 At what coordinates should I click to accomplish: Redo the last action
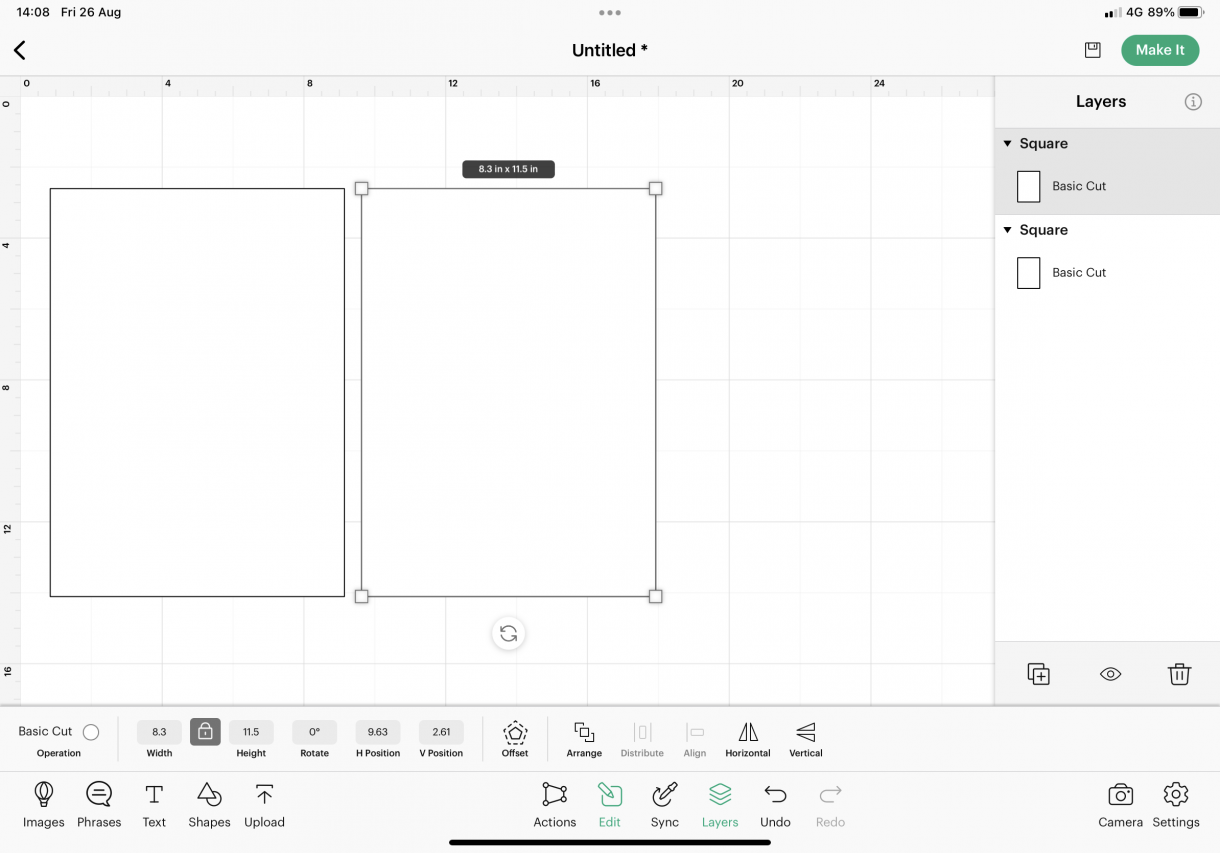click(830, 805)
